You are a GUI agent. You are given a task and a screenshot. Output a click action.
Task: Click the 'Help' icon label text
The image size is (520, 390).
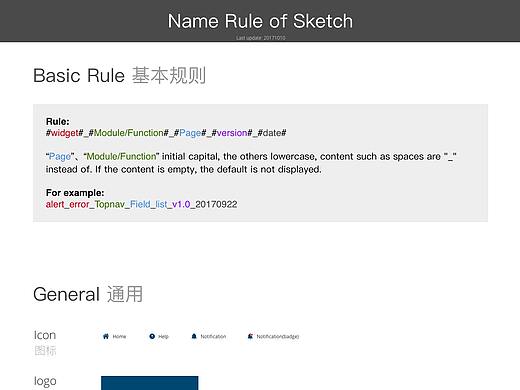pos(163,337)
